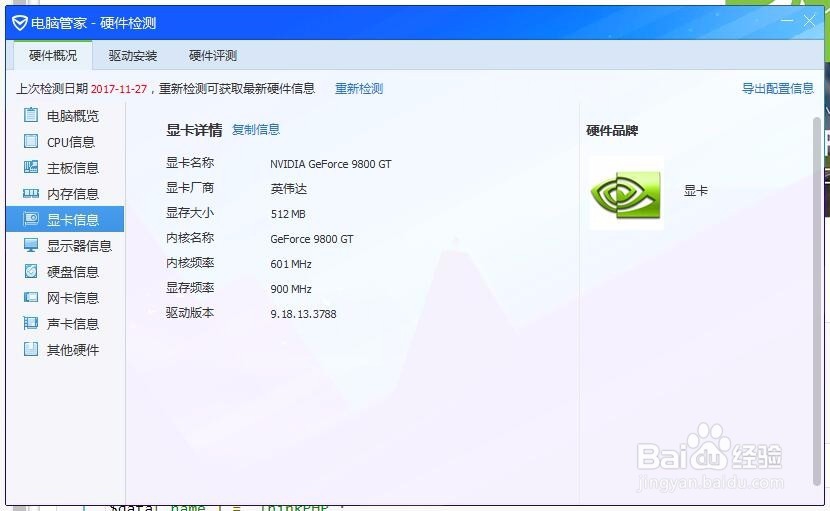The image size is (830, 511).
Task: Click the 内核名称 GeForce 9800 GT value
Action: (x=311, y=239)
